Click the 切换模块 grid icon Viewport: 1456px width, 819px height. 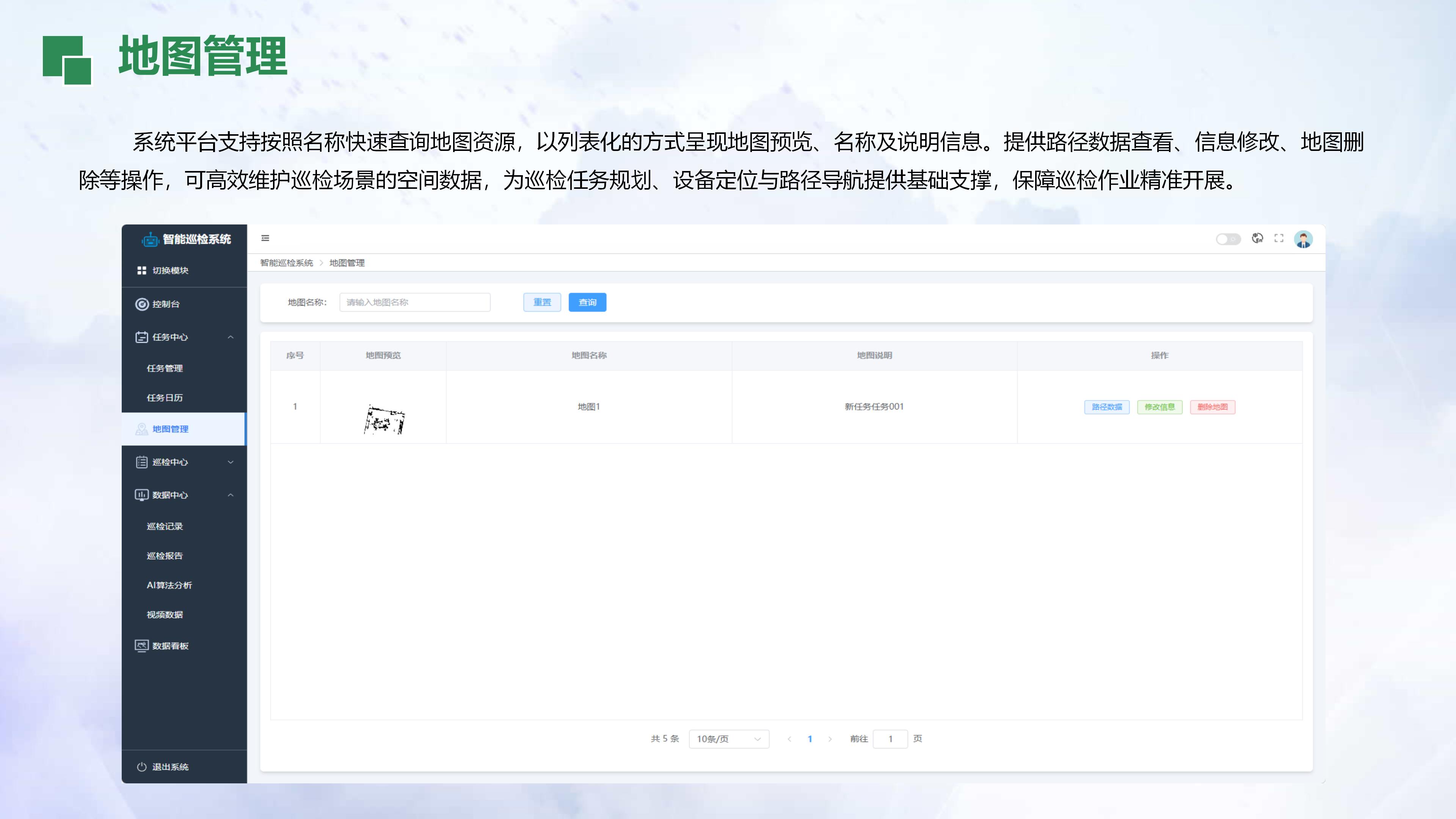[142, 271]
